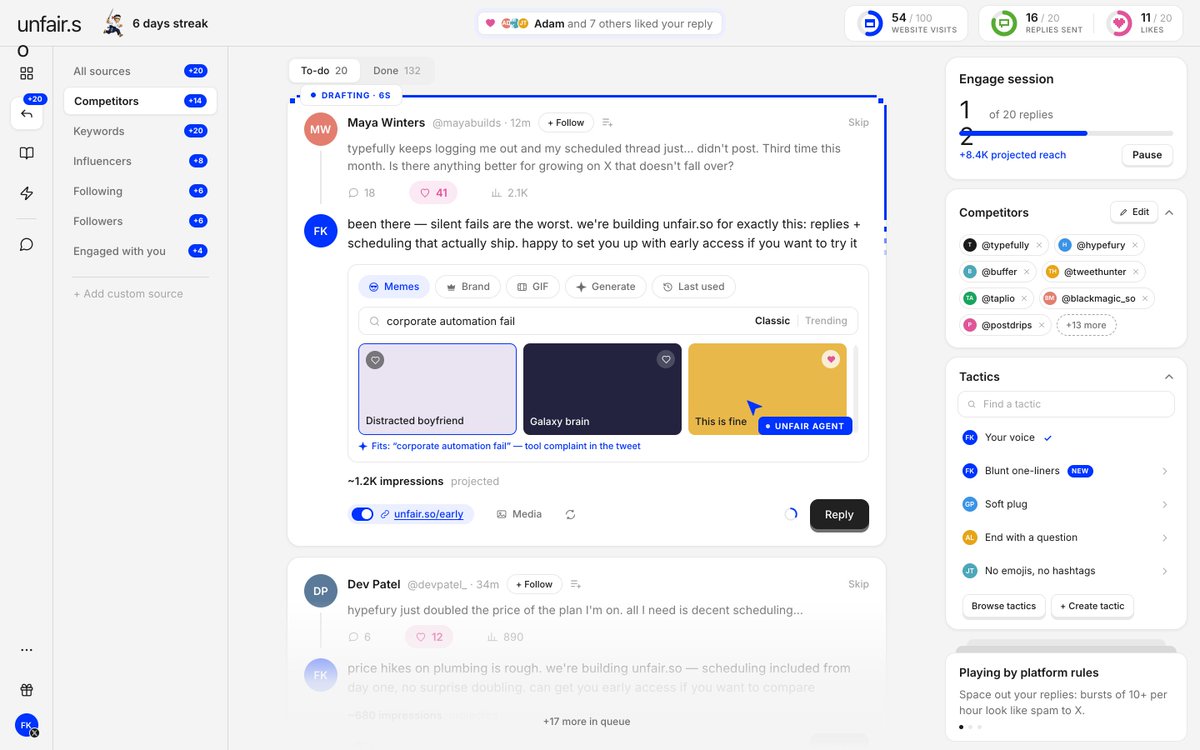Open the book library icon in left rail
Screen dimensions: 1200x750
(x=27, y=153)
